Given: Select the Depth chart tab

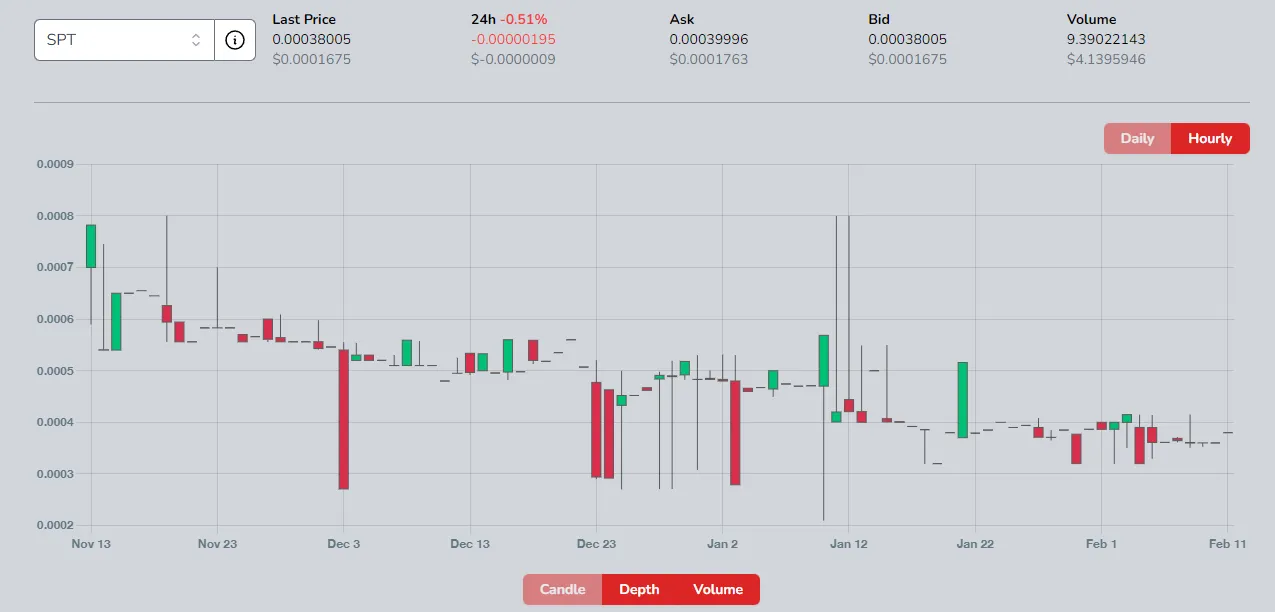Looking at the screenshot, I should (x=639, y=590).
